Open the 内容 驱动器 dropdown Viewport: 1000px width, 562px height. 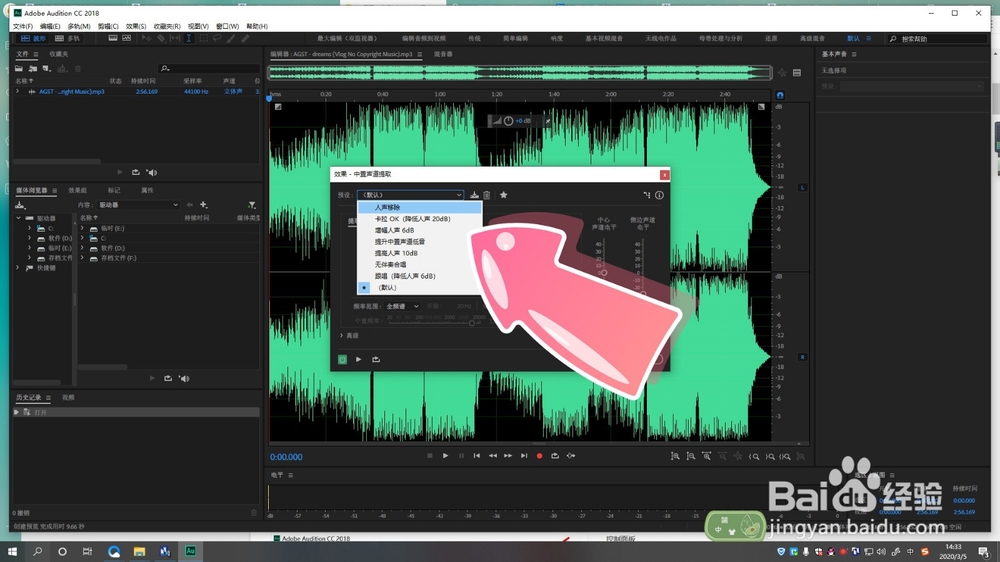[138, 205]
